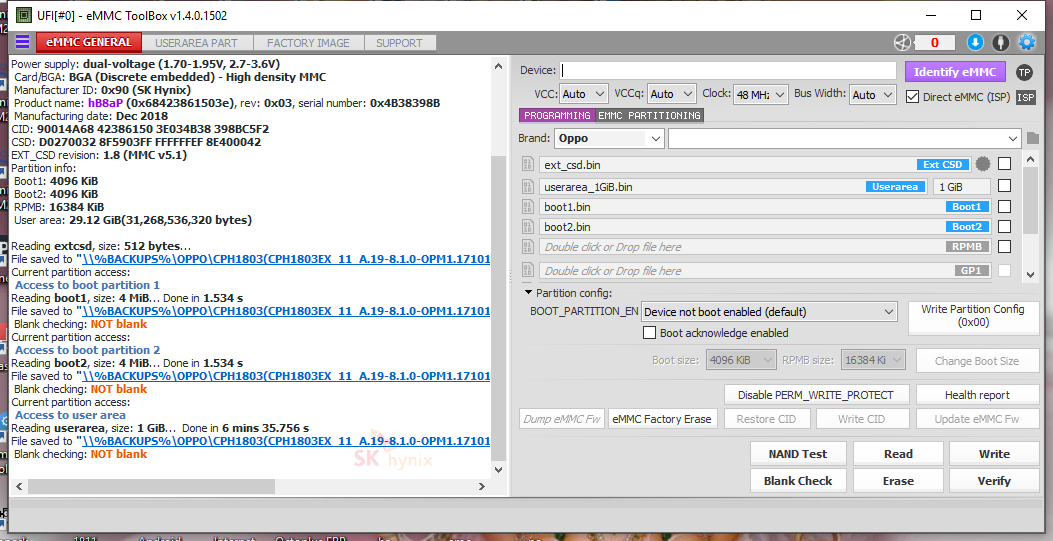The height and width of the screenshot is (541, 1053).
Task: Open the Clock 48 MHz dropdown
Action: pyautogui.click(x=760, y=95)
